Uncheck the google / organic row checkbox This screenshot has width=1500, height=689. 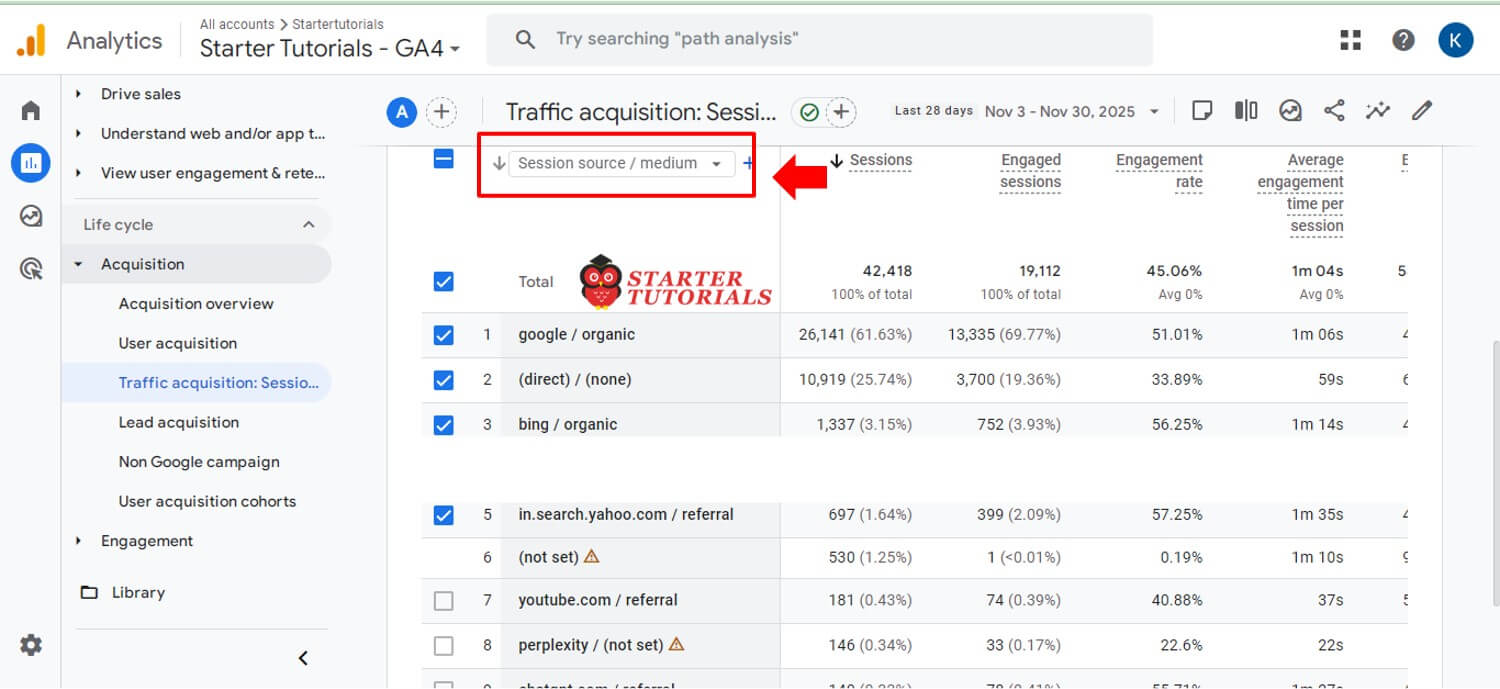pos(444,335)
